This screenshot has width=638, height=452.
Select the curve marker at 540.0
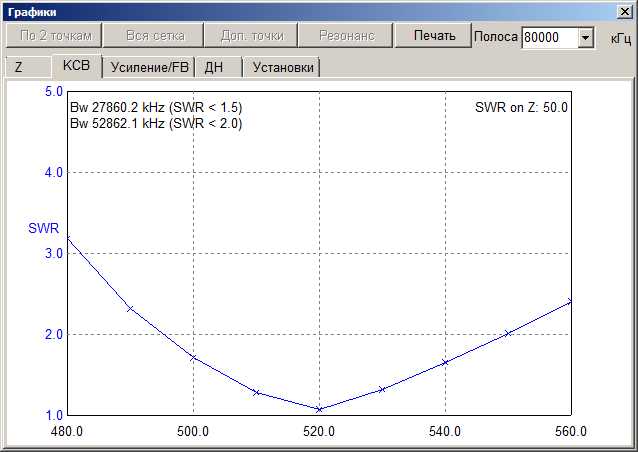[x=445, y=362]
